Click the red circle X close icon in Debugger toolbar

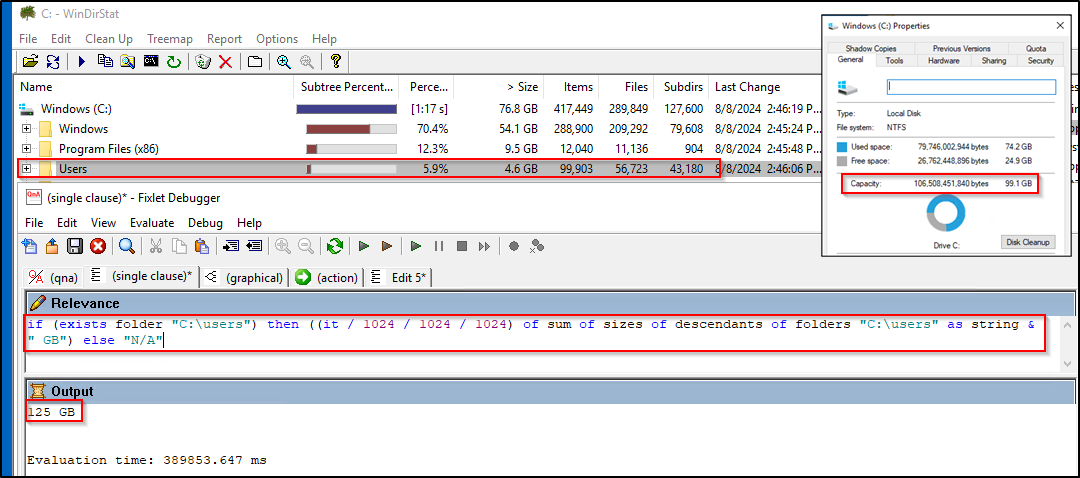coord(98,246)
